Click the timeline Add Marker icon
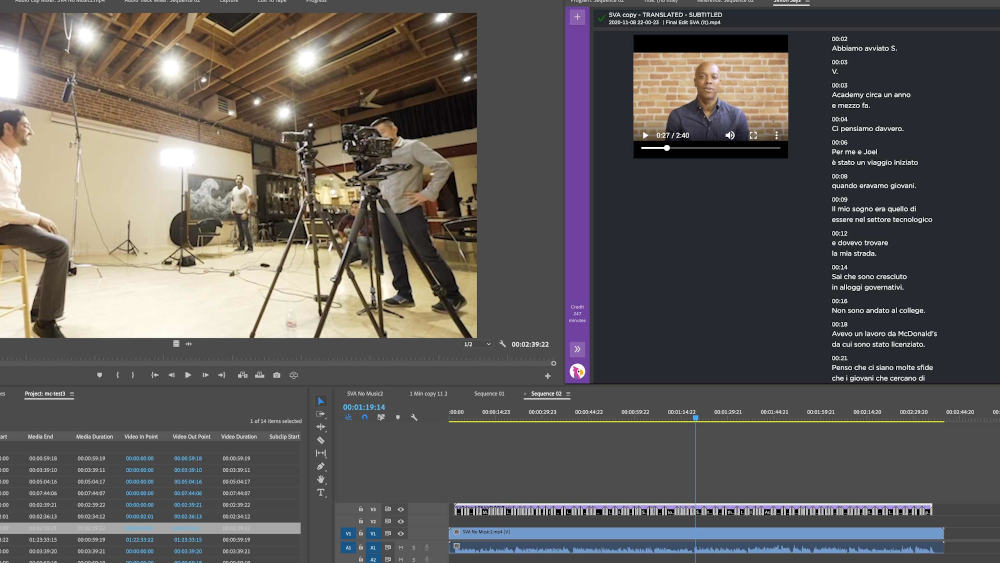 pyautogui.click(x=398, y=417)
